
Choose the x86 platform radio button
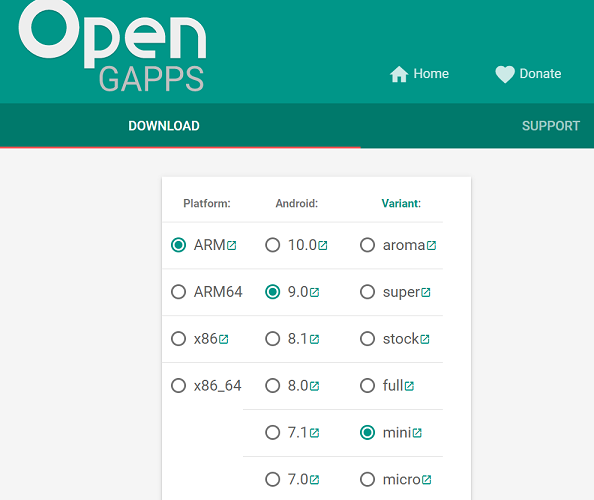click(x=178, y=339)
